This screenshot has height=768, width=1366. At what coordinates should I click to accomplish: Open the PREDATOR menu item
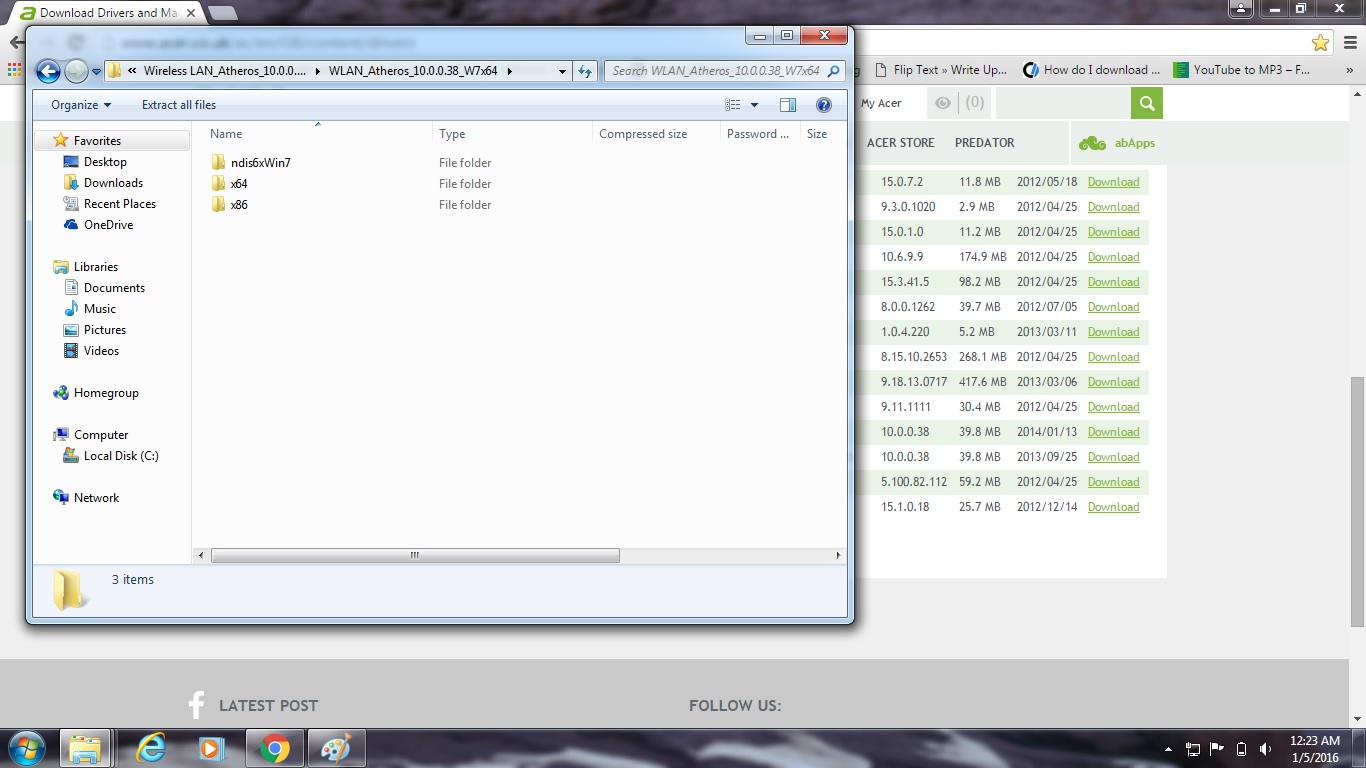[x=985, y=143]
